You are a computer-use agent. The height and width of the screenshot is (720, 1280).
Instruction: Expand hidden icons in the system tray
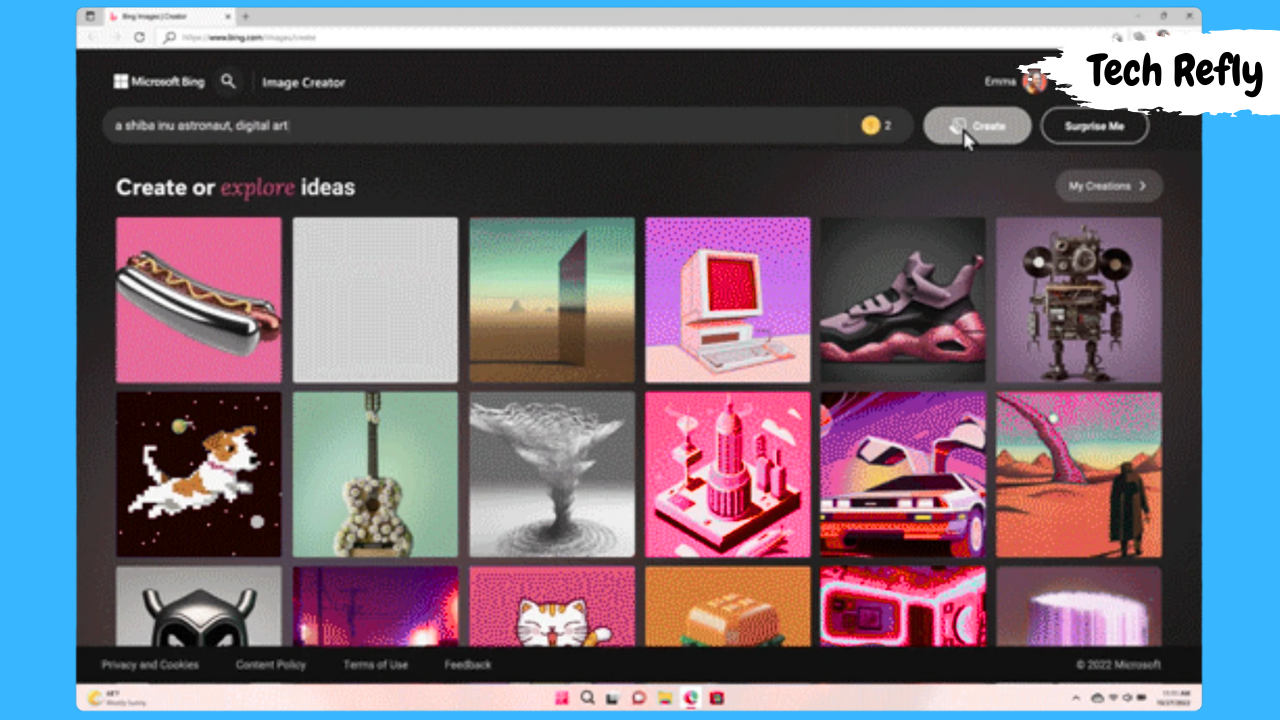[1076, 697]
